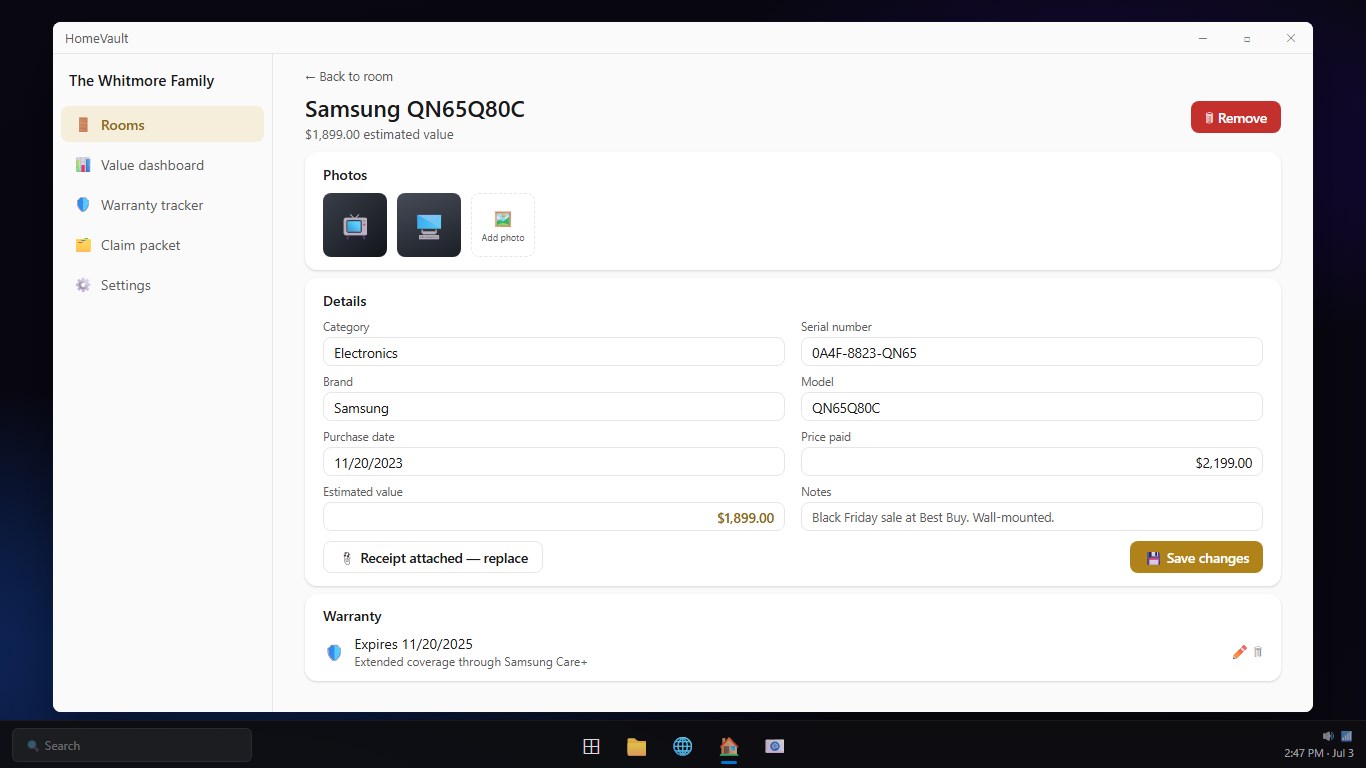Click the Claim packet folder icon

tap(83, 245)
